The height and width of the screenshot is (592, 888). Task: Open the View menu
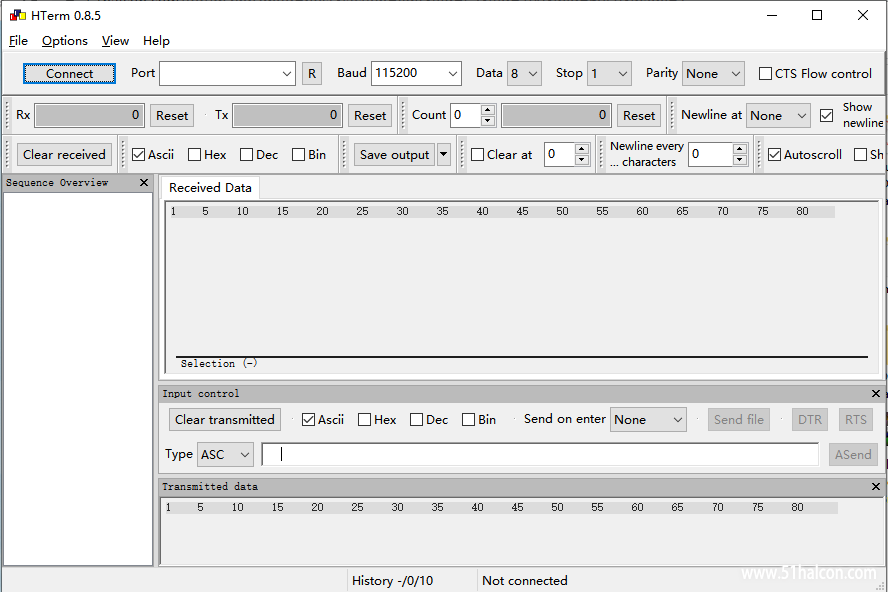click(x=115, y=41)
